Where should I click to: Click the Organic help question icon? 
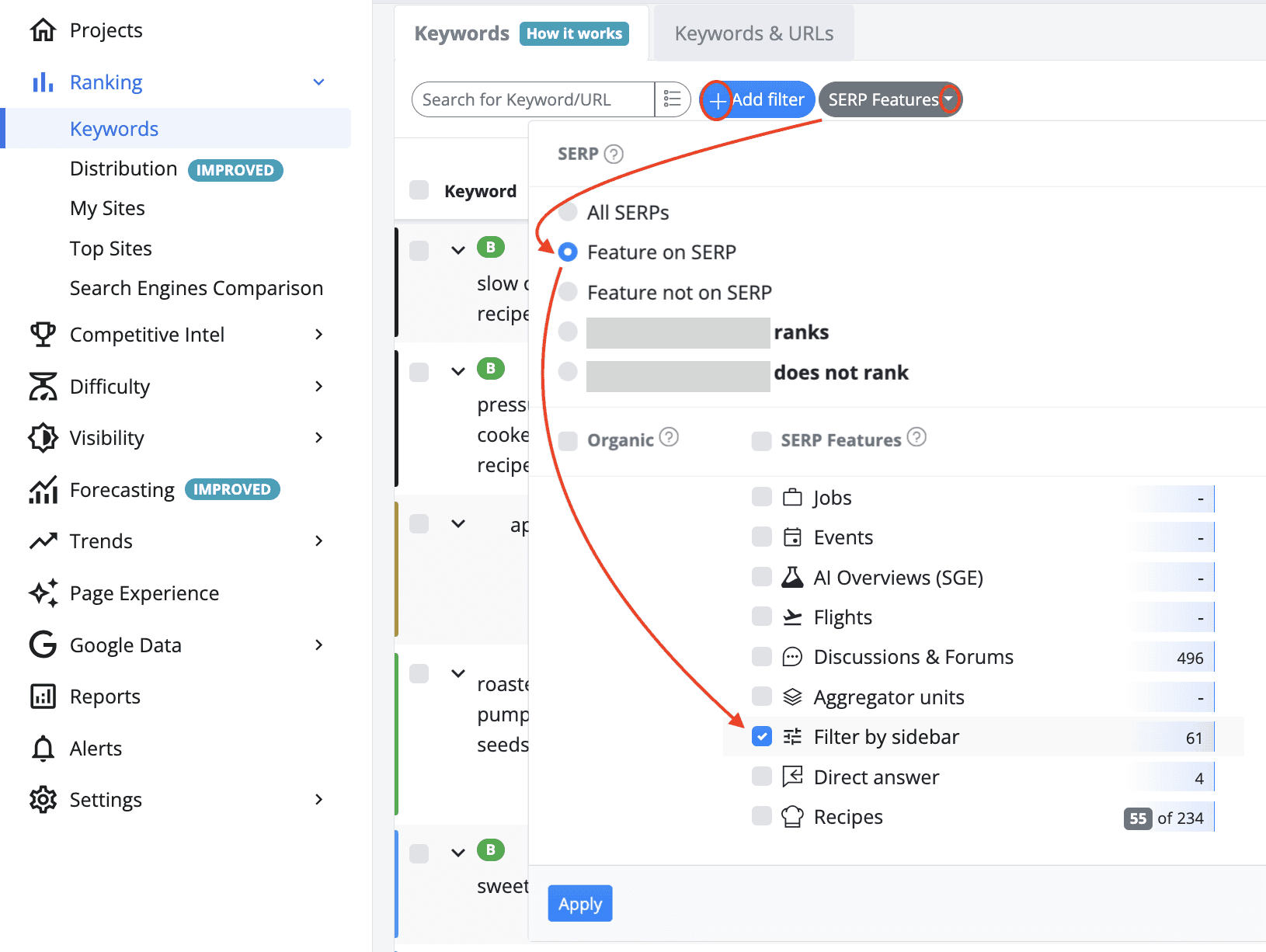tap(669, 437)
